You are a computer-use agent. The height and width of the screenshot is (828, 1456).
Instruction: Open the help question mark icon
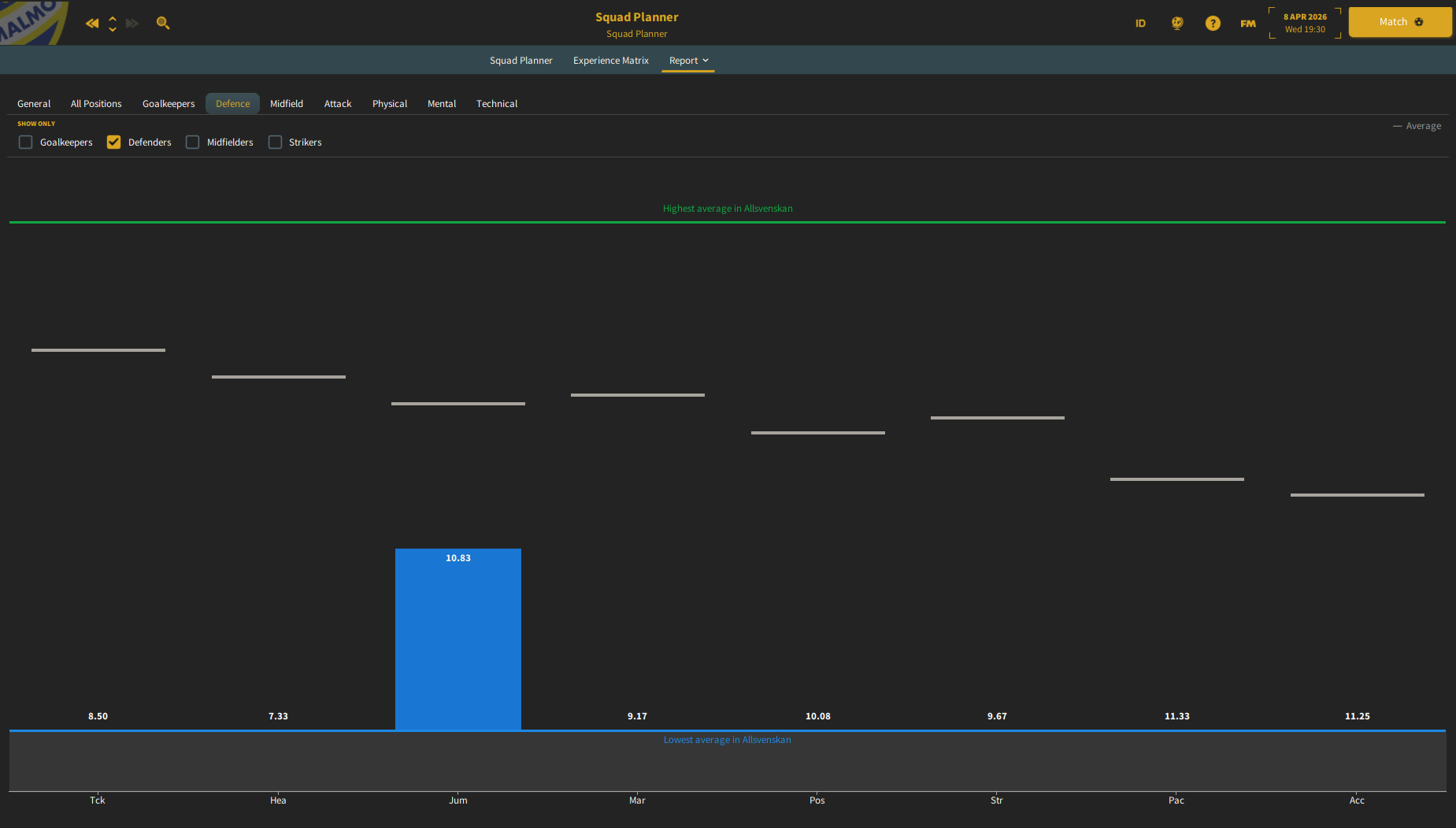(x=1213, y=24)
